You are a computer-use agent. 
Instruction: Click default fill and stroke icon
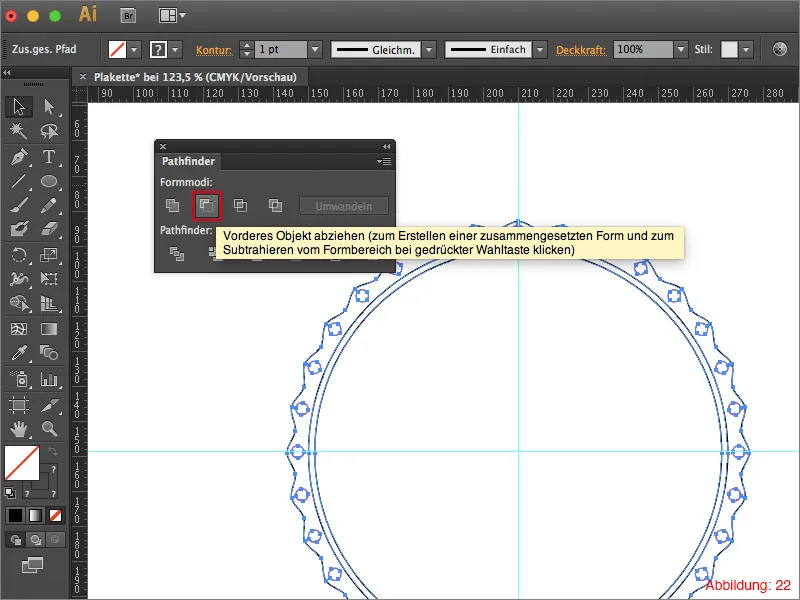coord(10,493)
